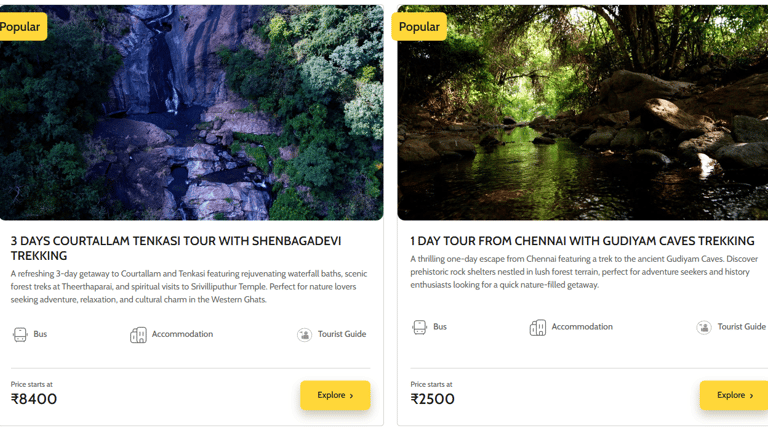Click the Bus icon on Gudiyam Caves card

[x=420, y=327]
